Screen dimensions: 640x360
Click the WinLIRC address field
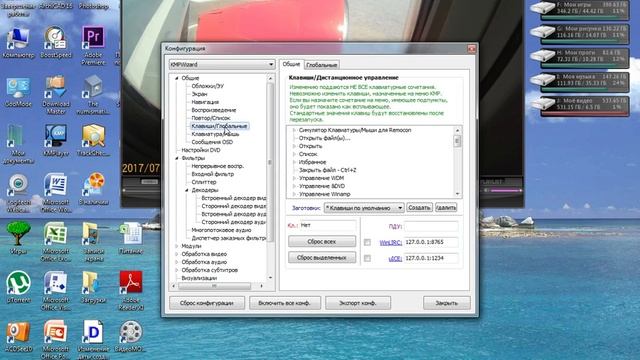pos(431,242)
